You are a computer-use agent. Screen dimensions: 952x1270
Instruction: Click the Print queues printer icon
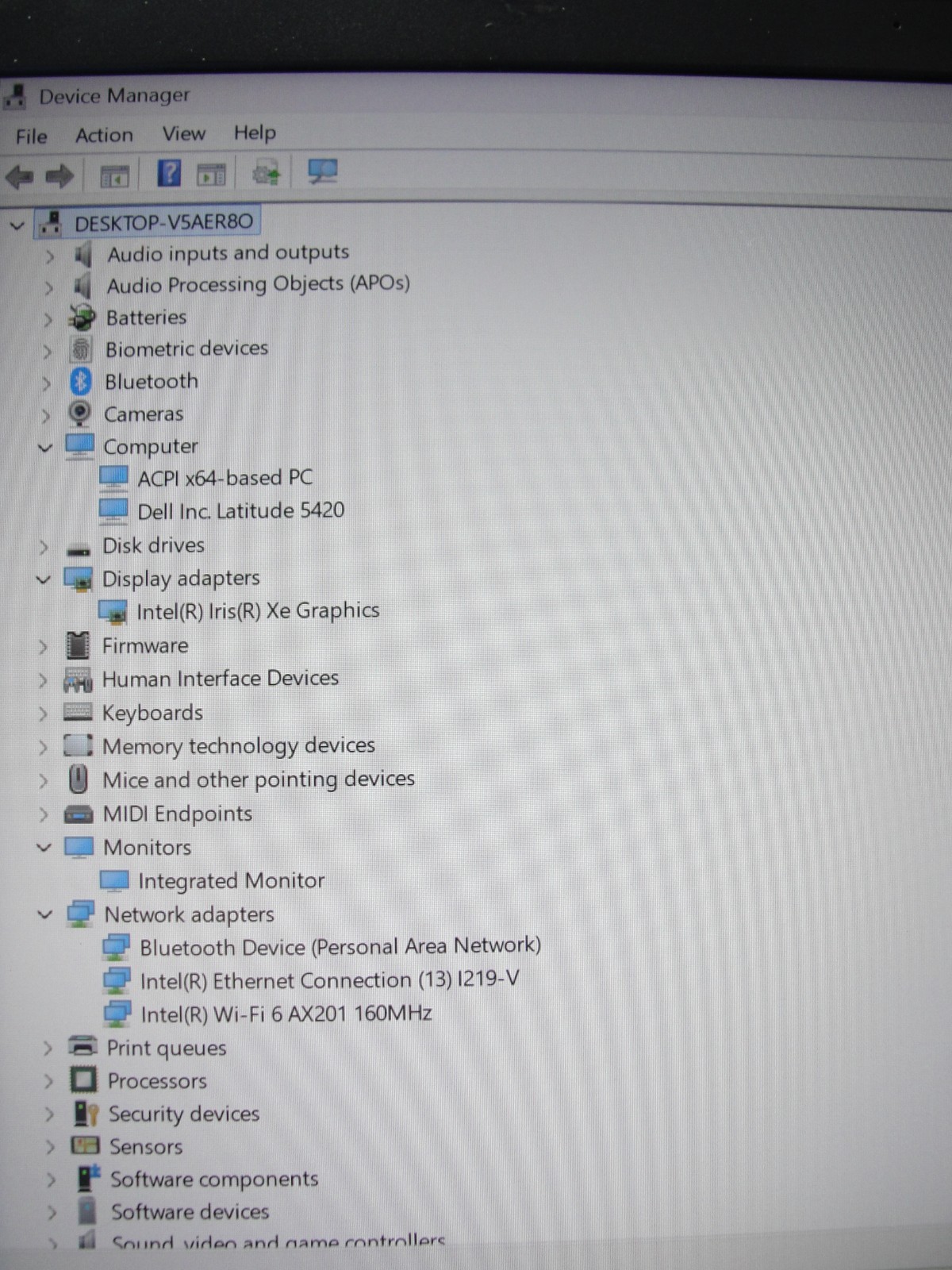[x=83, y=1046]
